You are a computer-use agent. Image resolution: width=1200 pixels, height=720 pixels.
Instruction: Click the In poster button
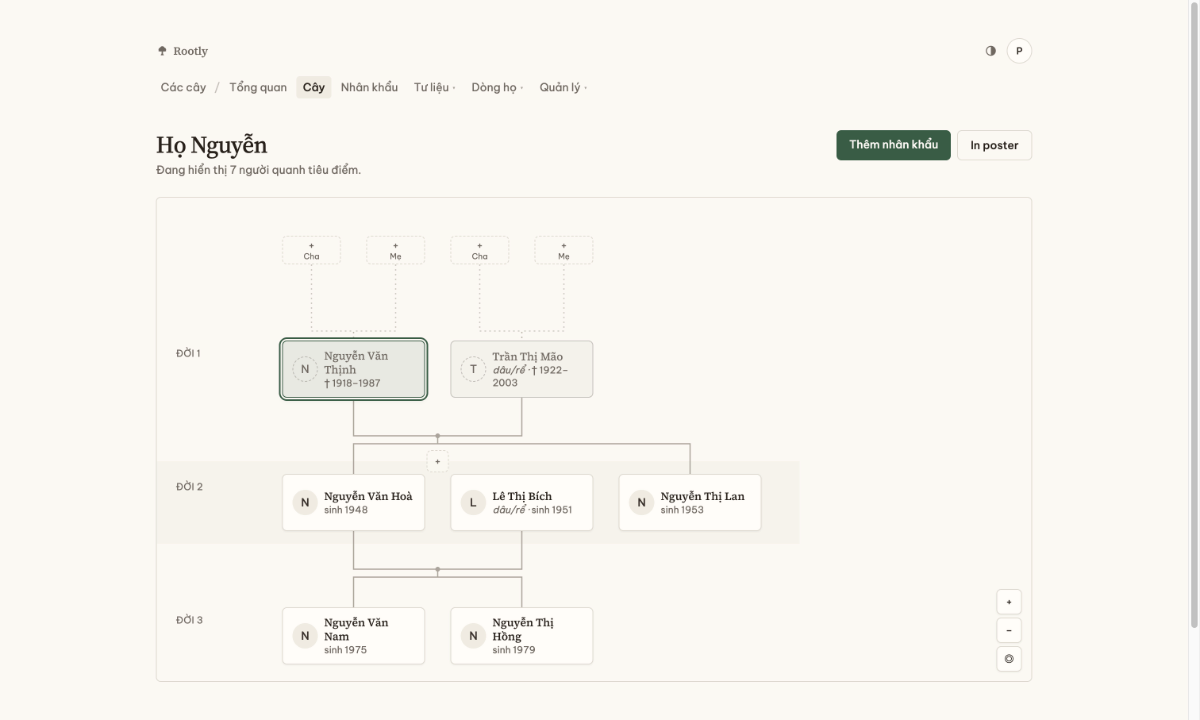coord(994,145)
